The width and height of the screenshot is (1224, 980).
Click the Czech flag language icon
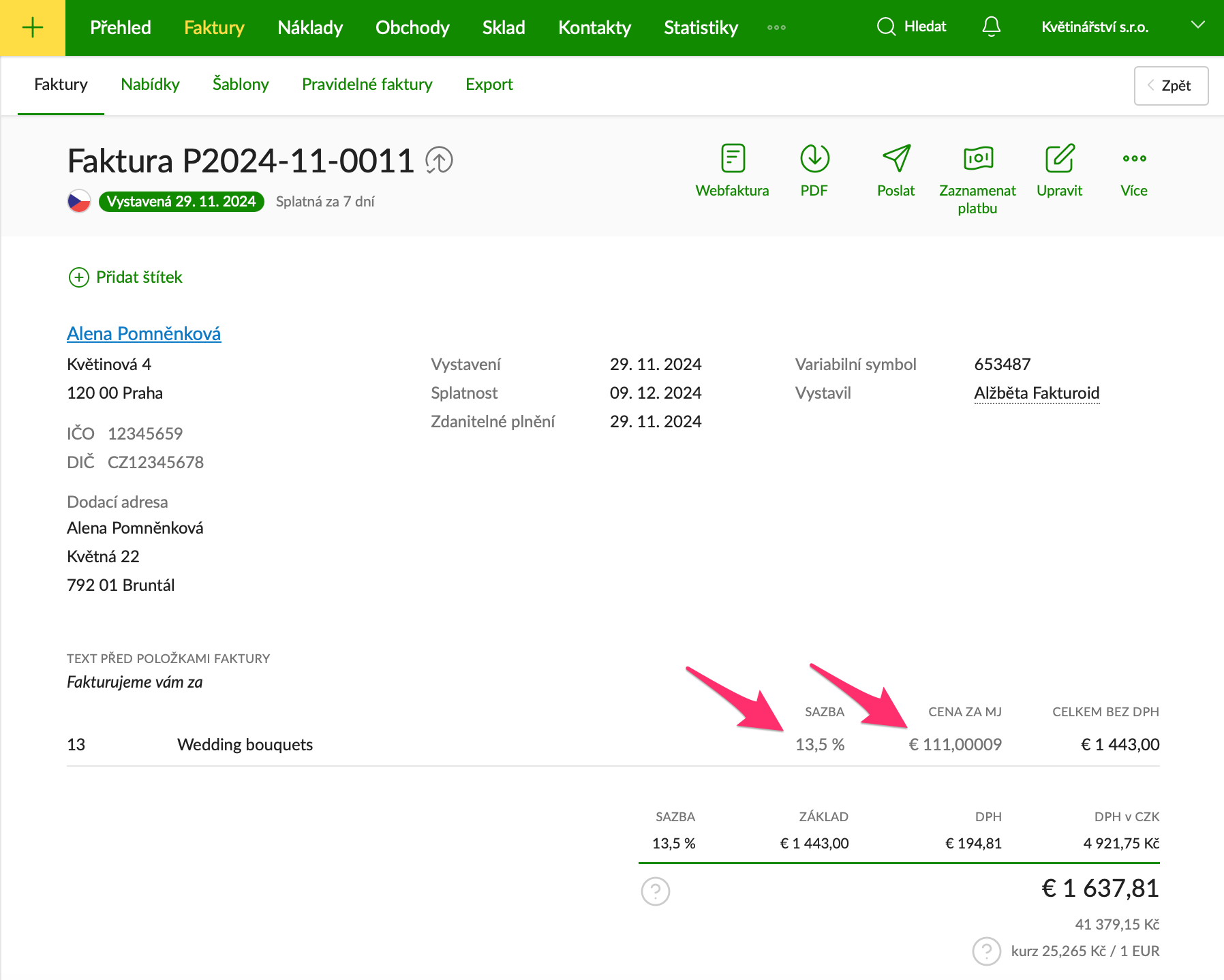point(79,201)
